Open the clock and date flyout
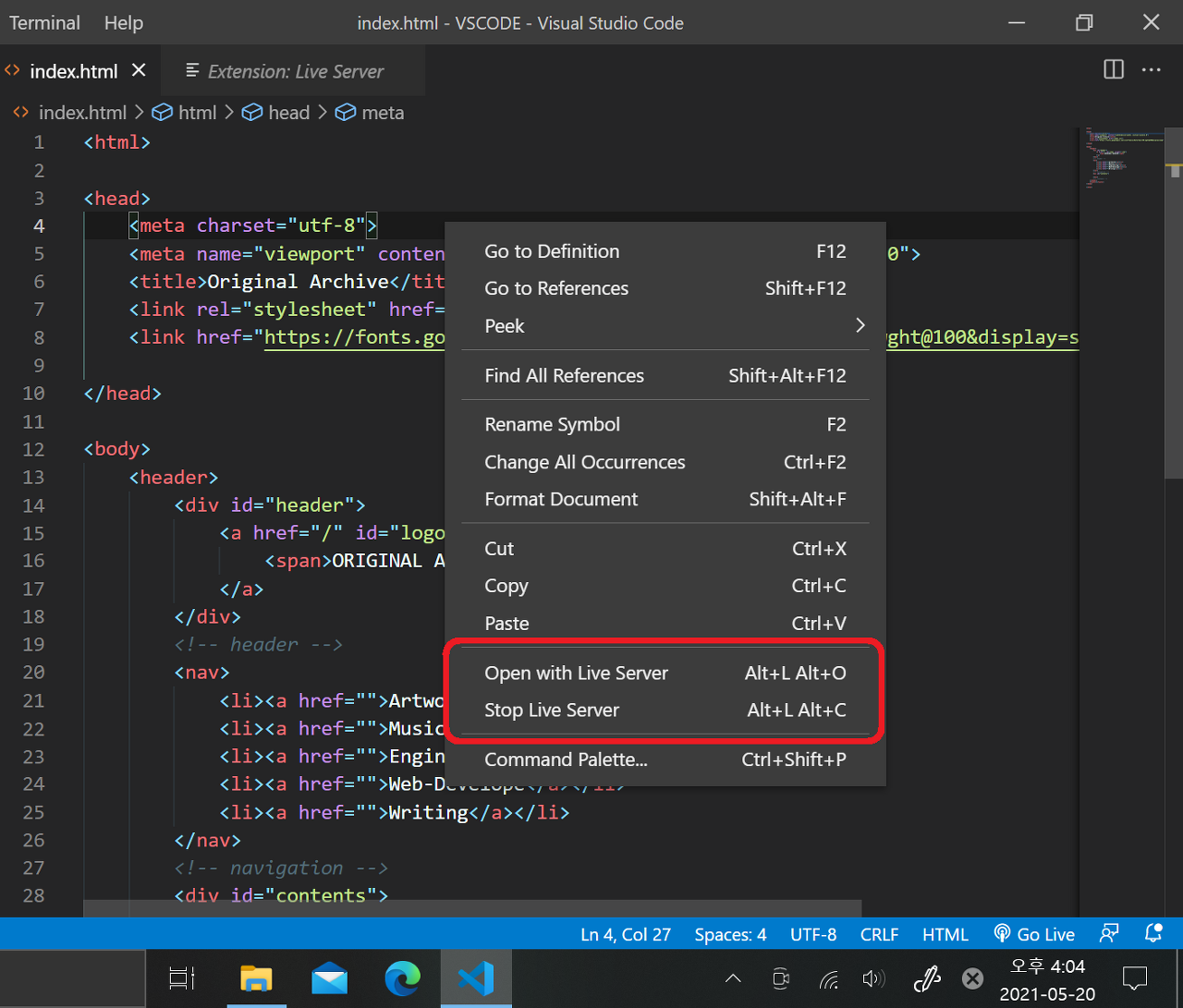The image size is (1183, 1008). click(x=1047, y=979)
